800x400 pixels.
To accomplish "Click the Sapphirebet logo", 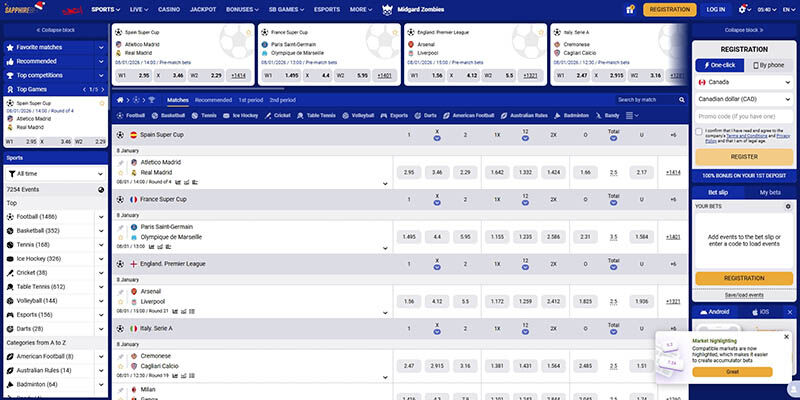I will click(24, 8).
